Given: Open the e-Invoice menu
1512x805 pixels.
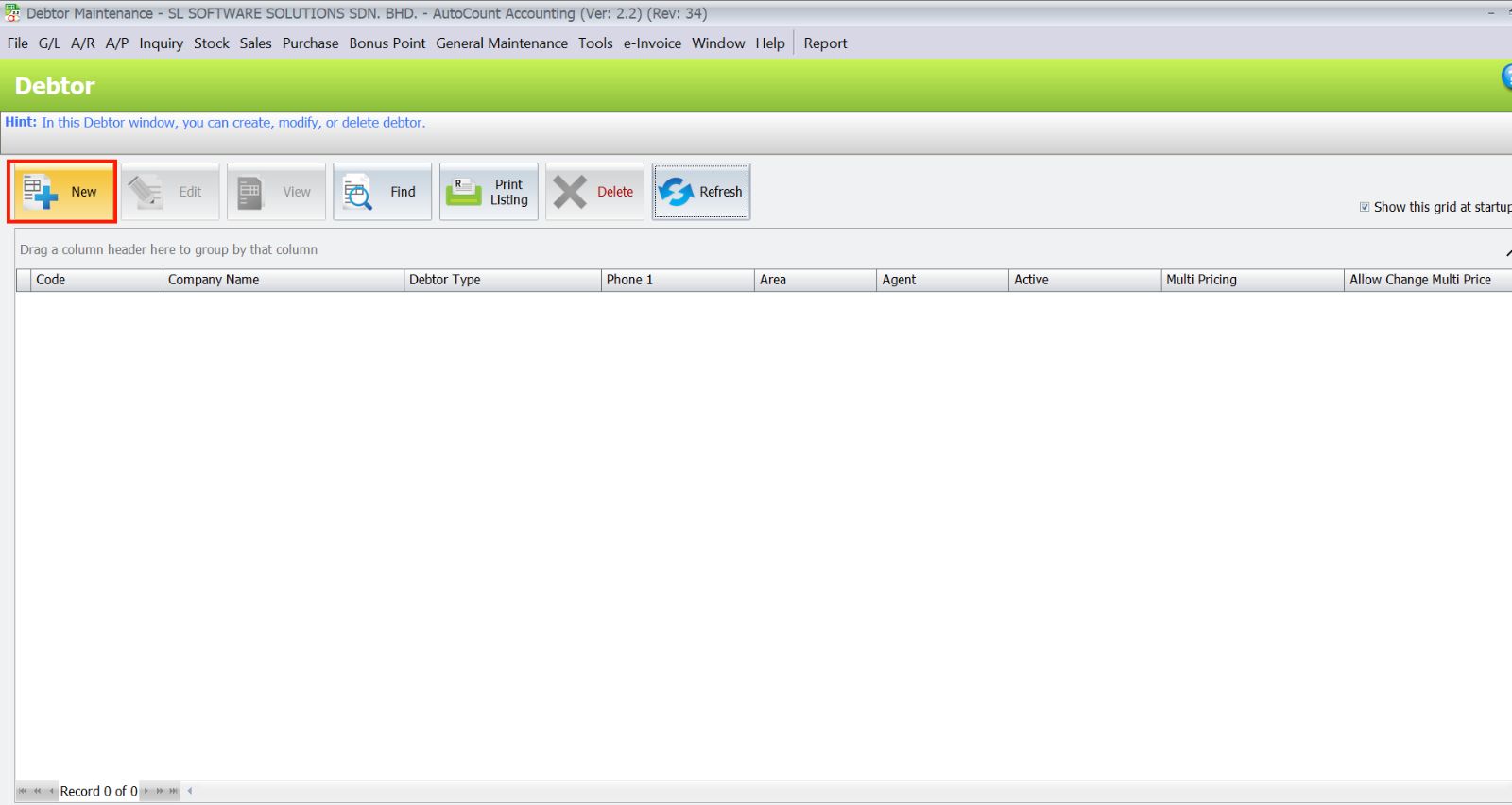Looking at the screenshot, I should click(x=652, y=43).
